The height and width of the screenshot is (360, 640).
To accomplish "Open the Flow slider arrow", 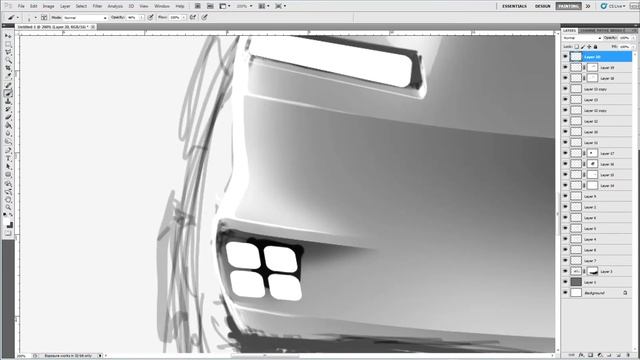I will [x=184, y=18].
